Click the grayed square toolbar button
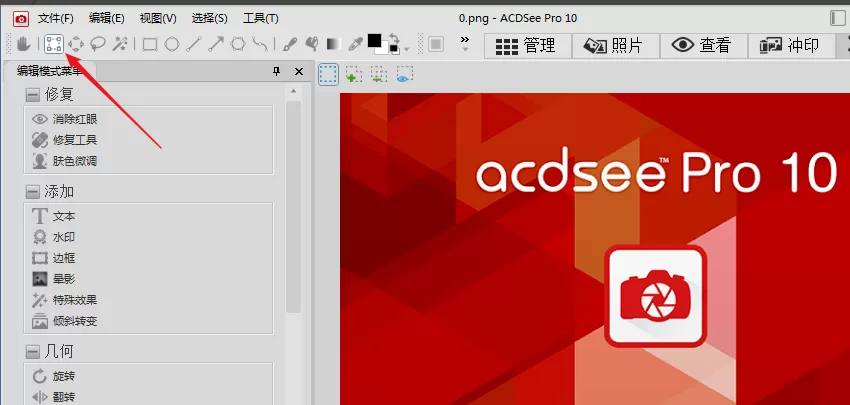The width and height of the screenshot is (850, 405). tap(435, 44)
